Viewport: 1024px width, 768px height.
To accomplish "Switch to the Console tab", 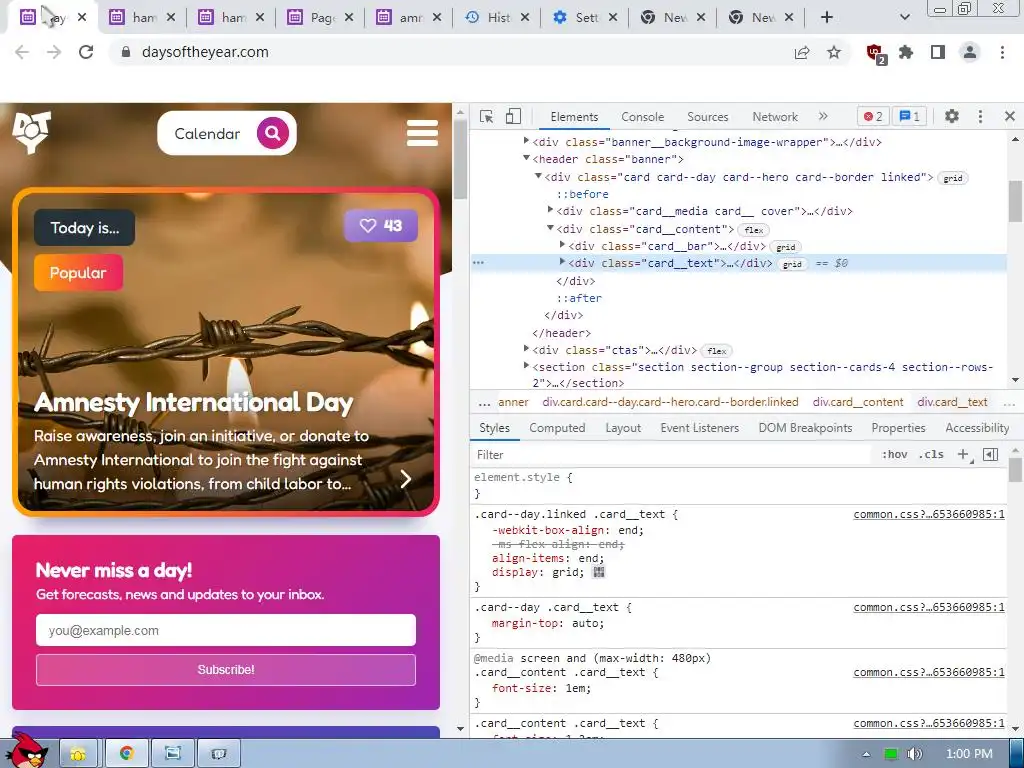I will [x=643, y=116].
